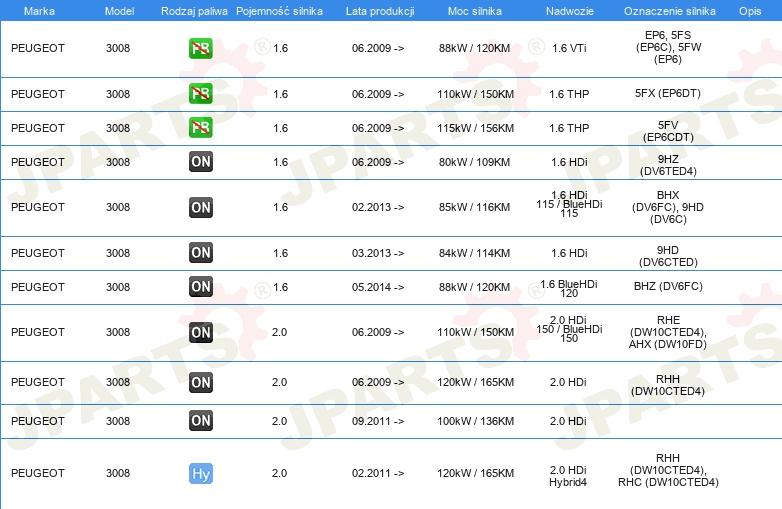Select the 80kW / 109KM power cell
Screen dimensions: 782x509
pyautogui.click(x=474, y=162)
